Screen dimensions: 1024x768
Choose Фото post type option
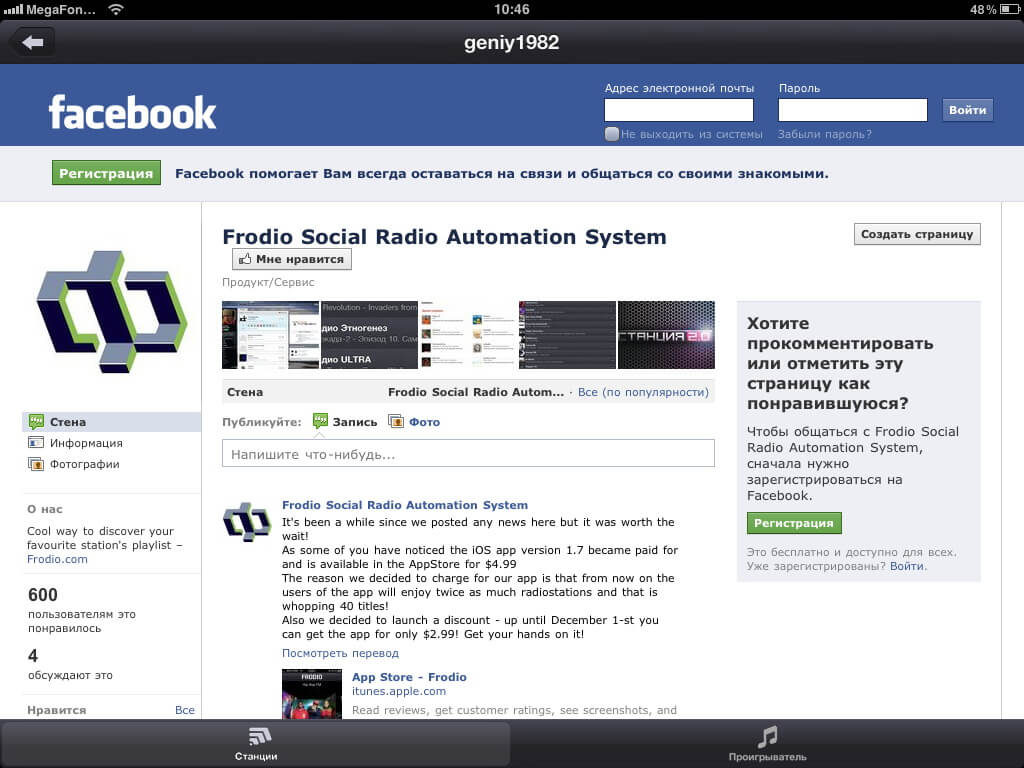pos(423,422)
